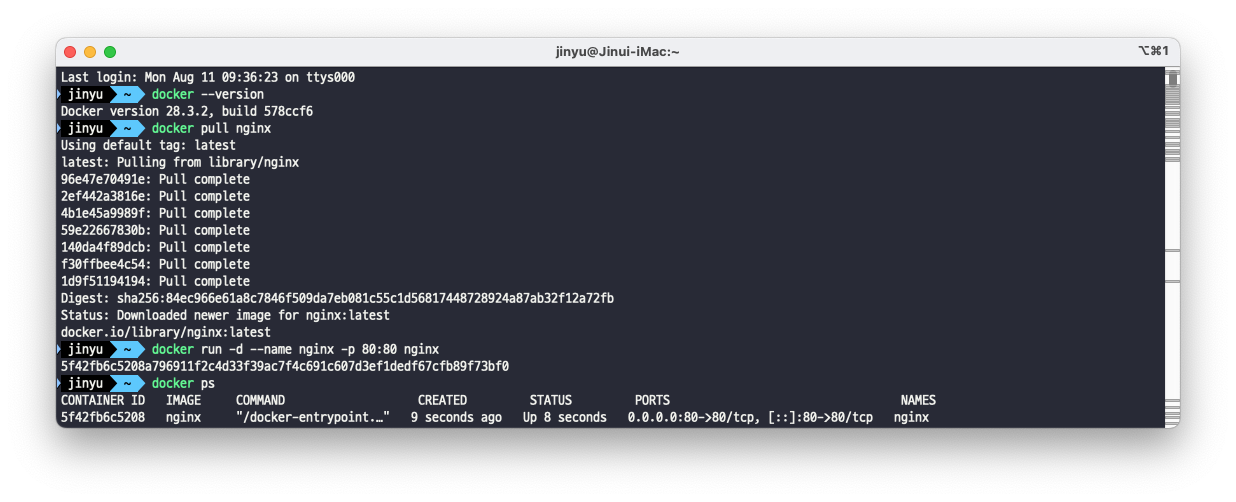Click the NAMES column header

pyautogui.click(x=918, y=400)
